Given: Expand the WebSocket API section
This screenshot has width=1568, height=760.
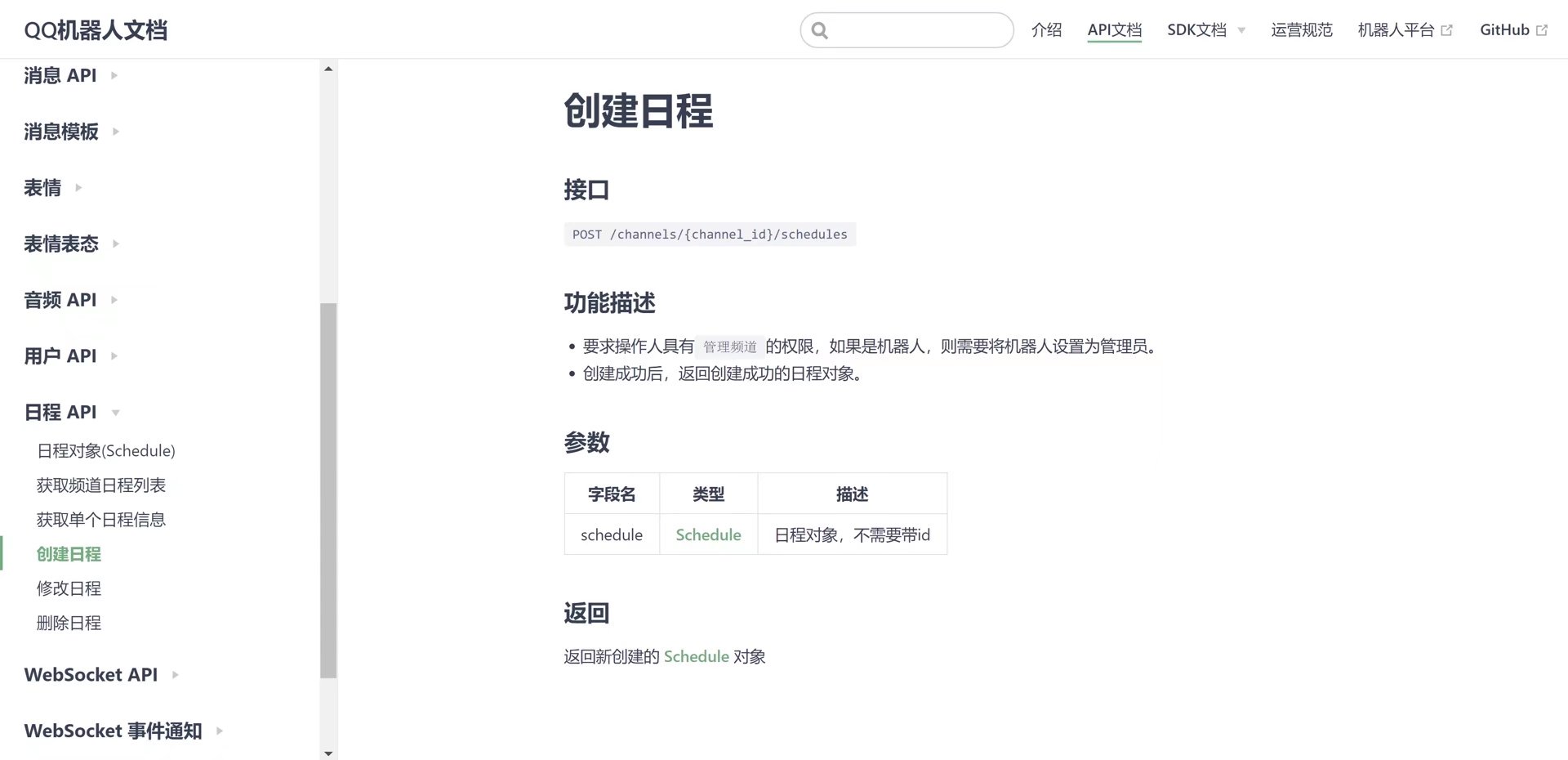Looking at the screenshot, I should (91, 674).
